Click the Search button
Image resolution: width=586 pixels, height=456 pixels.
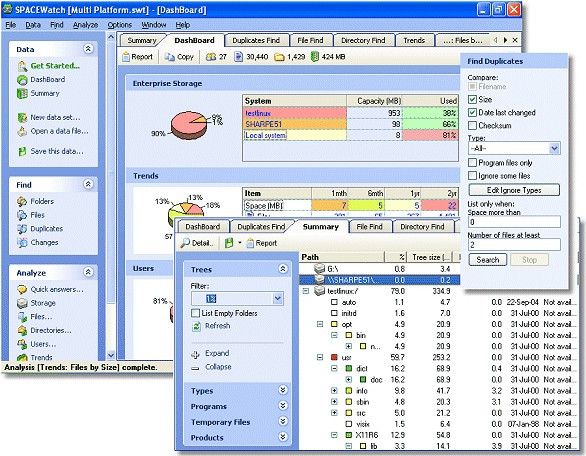tap(488, 260)
